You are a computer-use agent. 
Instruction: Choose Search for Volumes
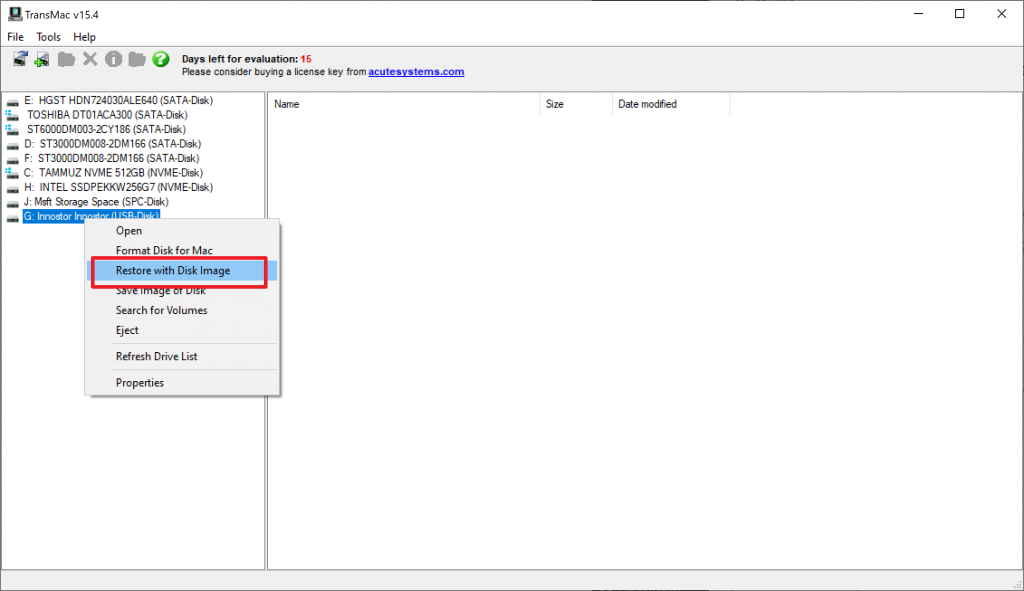click(x=182, y=310)
